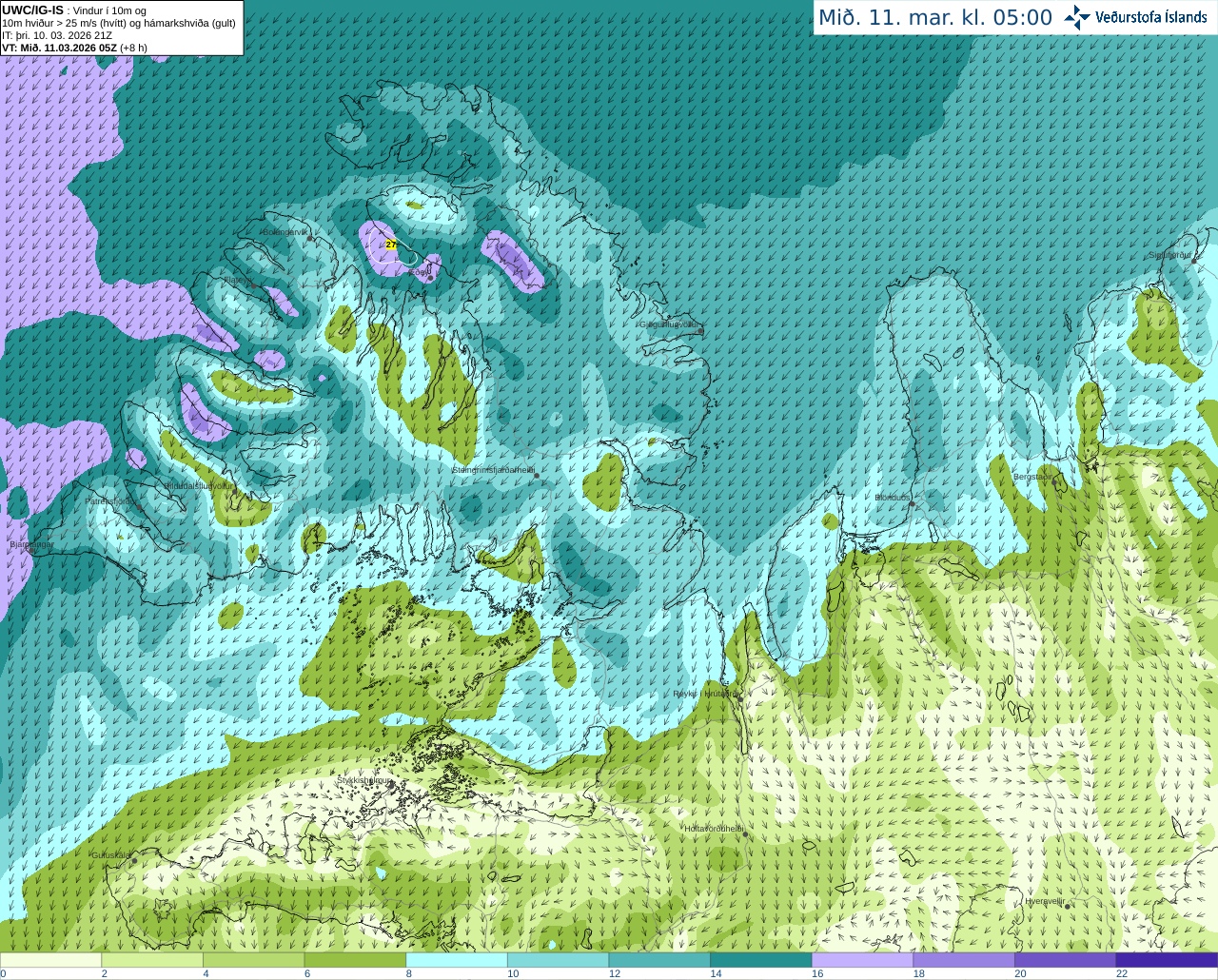Select the Bjargtangar station dot
This screenshot has width=1218, height=980.
[x=31, y=549]
